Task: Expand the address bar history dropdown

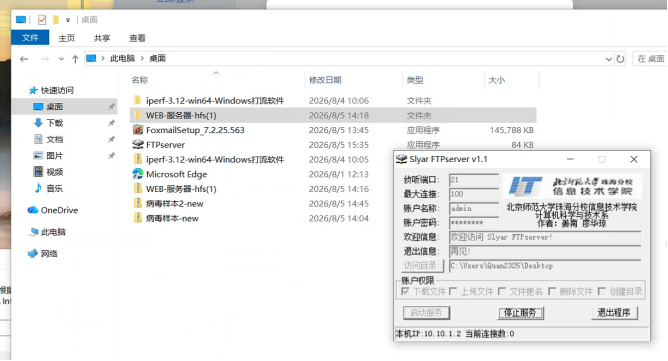Action: click(608, 59)
